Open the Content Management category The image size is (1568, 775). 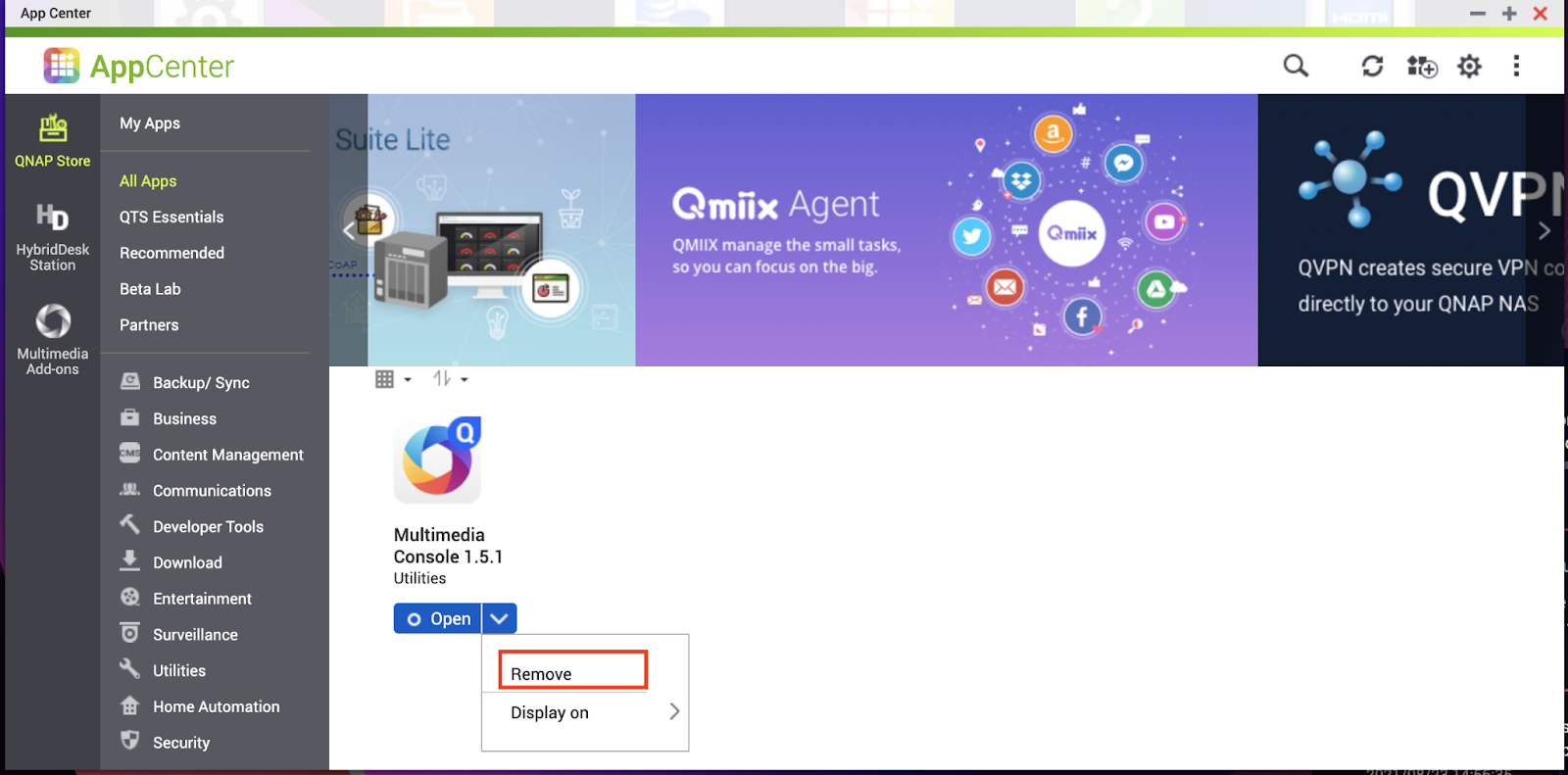[x=211, y=455]
